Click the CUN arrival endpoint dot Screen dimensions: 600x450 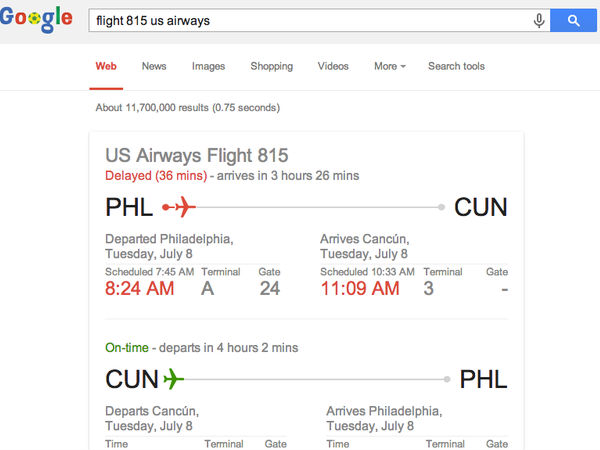(441, 207)
